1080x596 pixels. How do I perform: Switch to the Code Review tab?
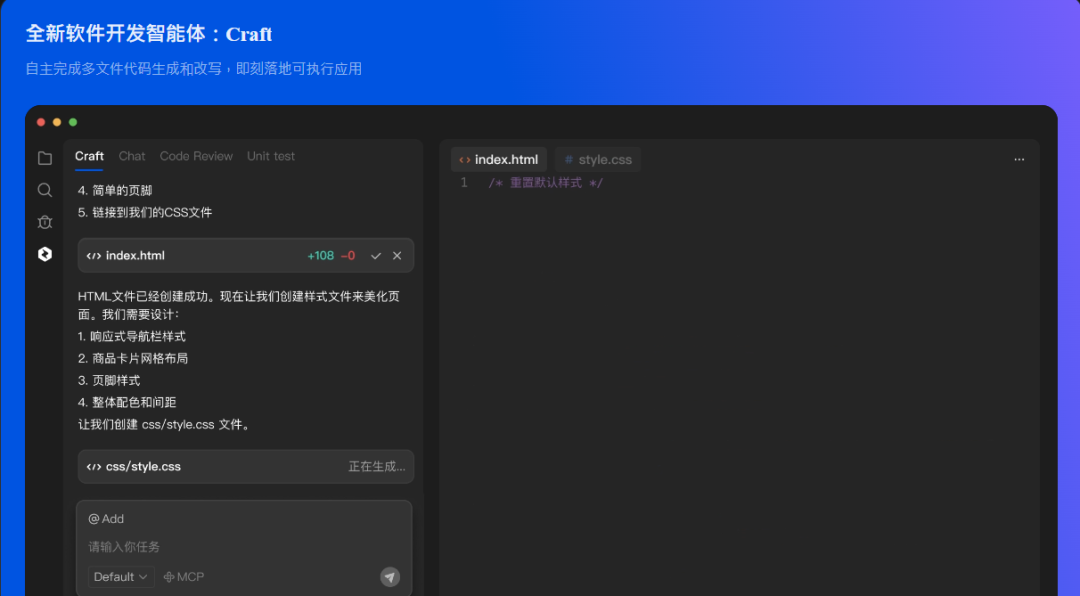tap(196, 156)
